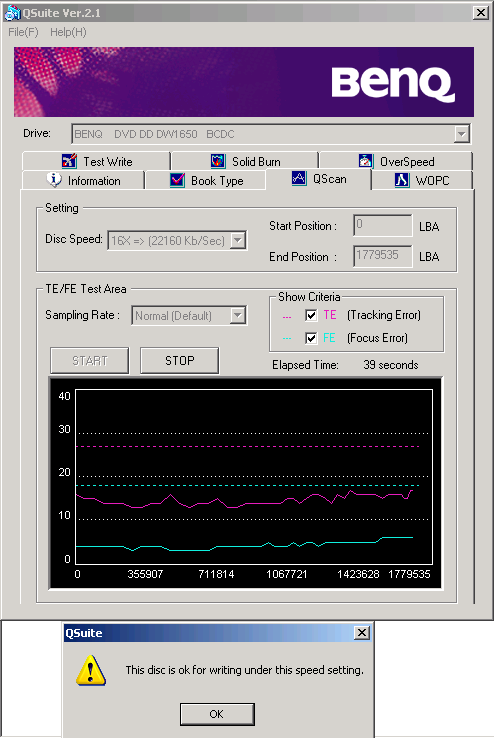Image resolution: width=494 pixels, height=738 pixels.
Task: Click the Test Write tab icon
Action: (x=69, y=161)
